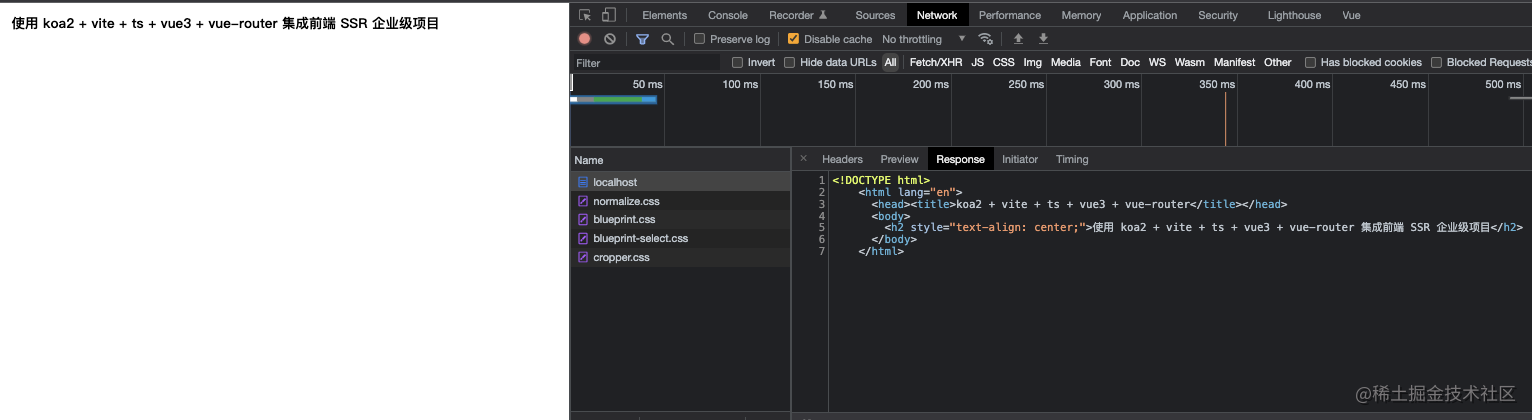Stop recording the network log
This screenshot has width=1532, height=420.
click(x=585, y=39)
